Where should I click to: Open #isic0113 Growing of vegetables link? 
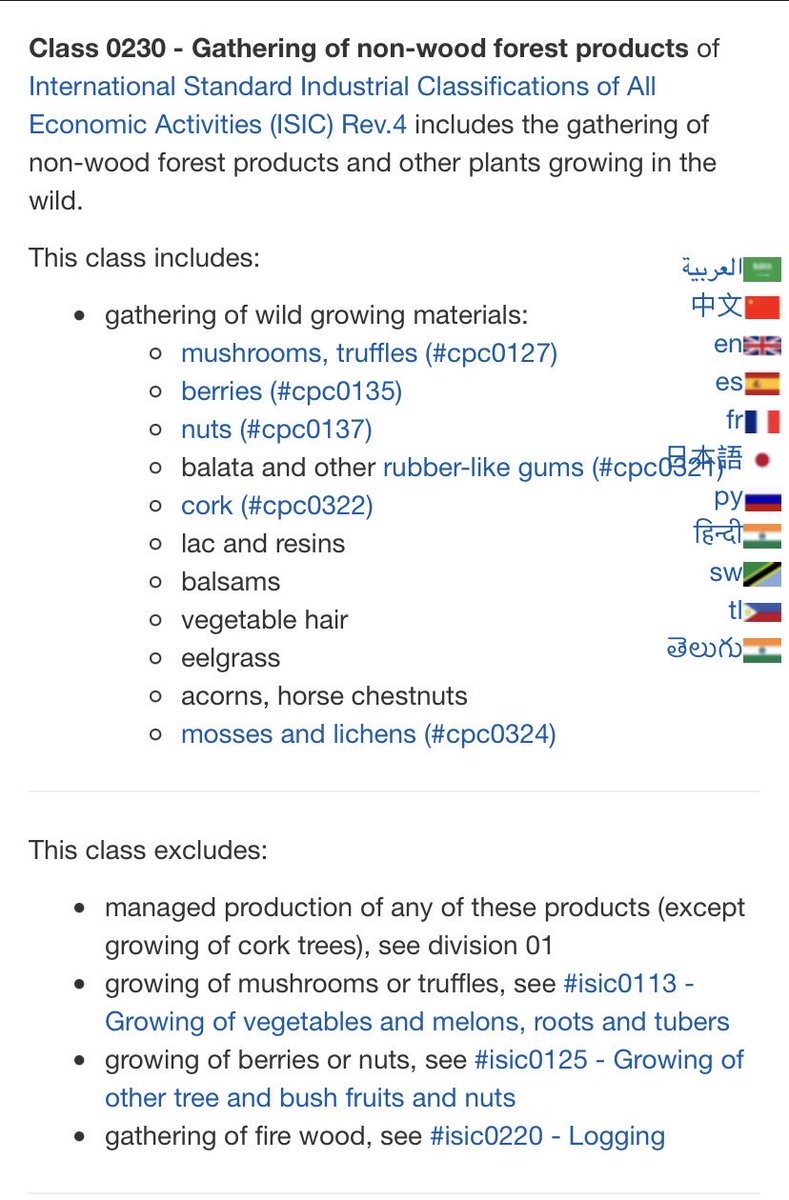tap(418, 1003)
